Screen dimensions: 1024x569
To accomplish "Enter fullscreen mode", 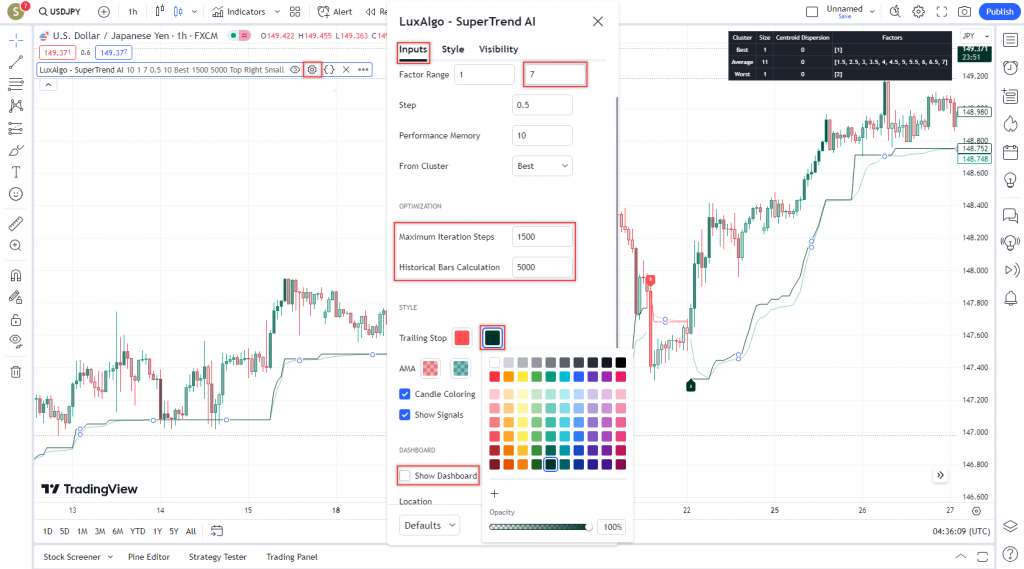I will click(942, 12).
